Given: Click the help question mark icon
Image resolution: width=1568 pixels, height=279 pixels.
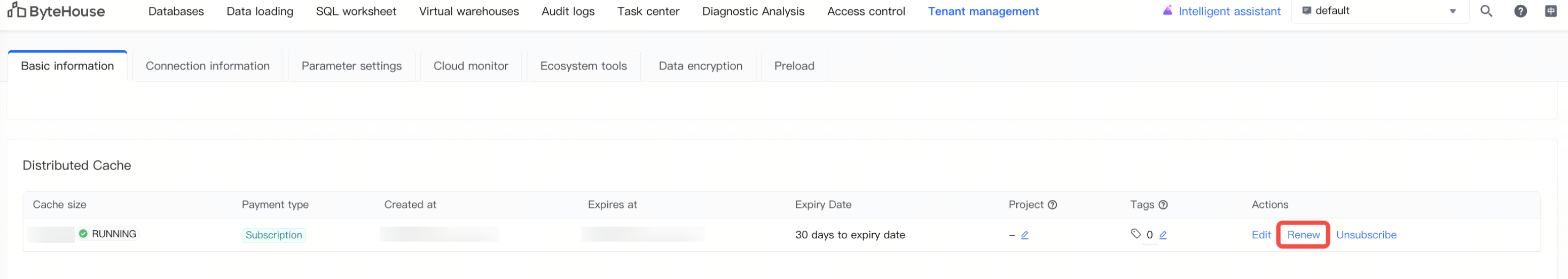Looking at the screenshot, I should [1520, 11].
